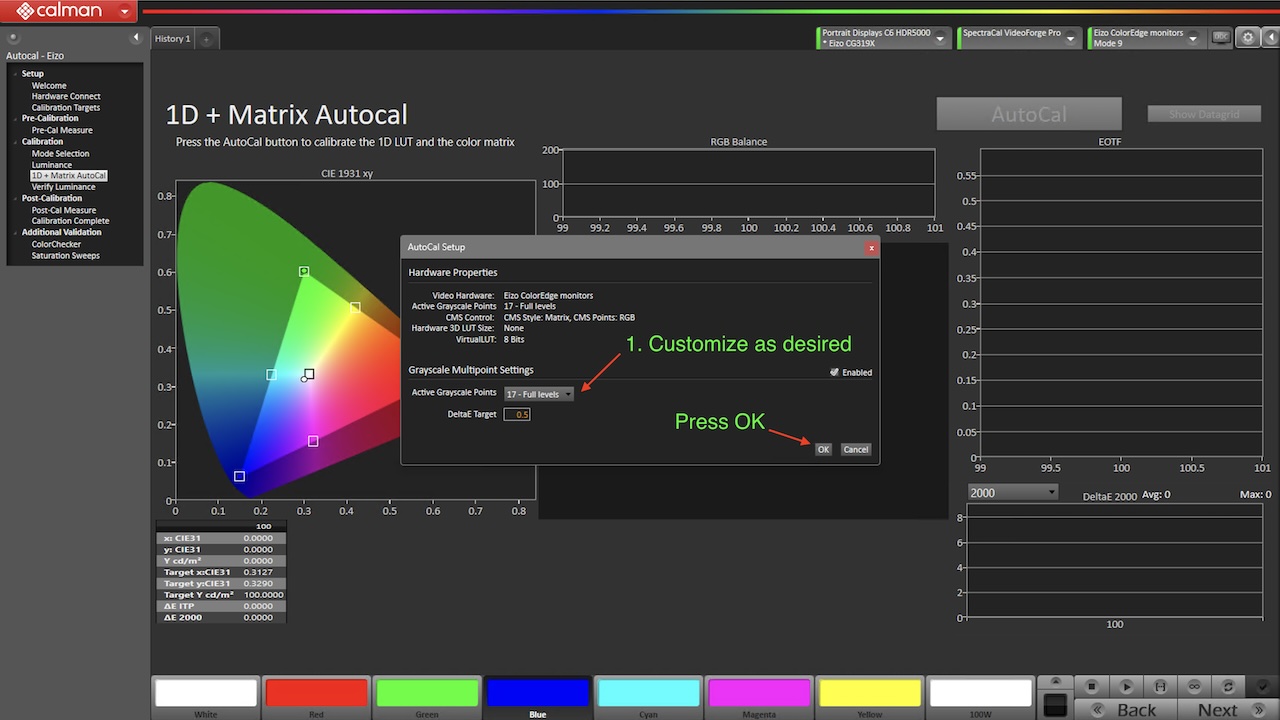
Task: Select the 1D + Matrix AutoCal page
Action: point(68,176)
